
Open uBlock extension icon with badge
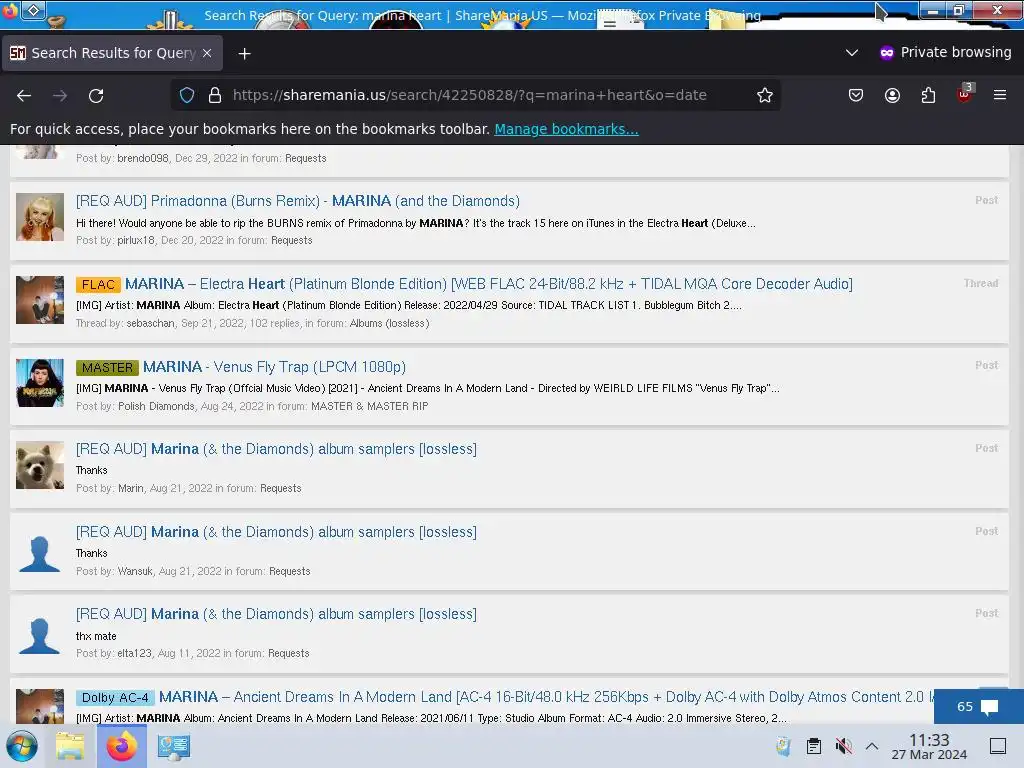965,94
